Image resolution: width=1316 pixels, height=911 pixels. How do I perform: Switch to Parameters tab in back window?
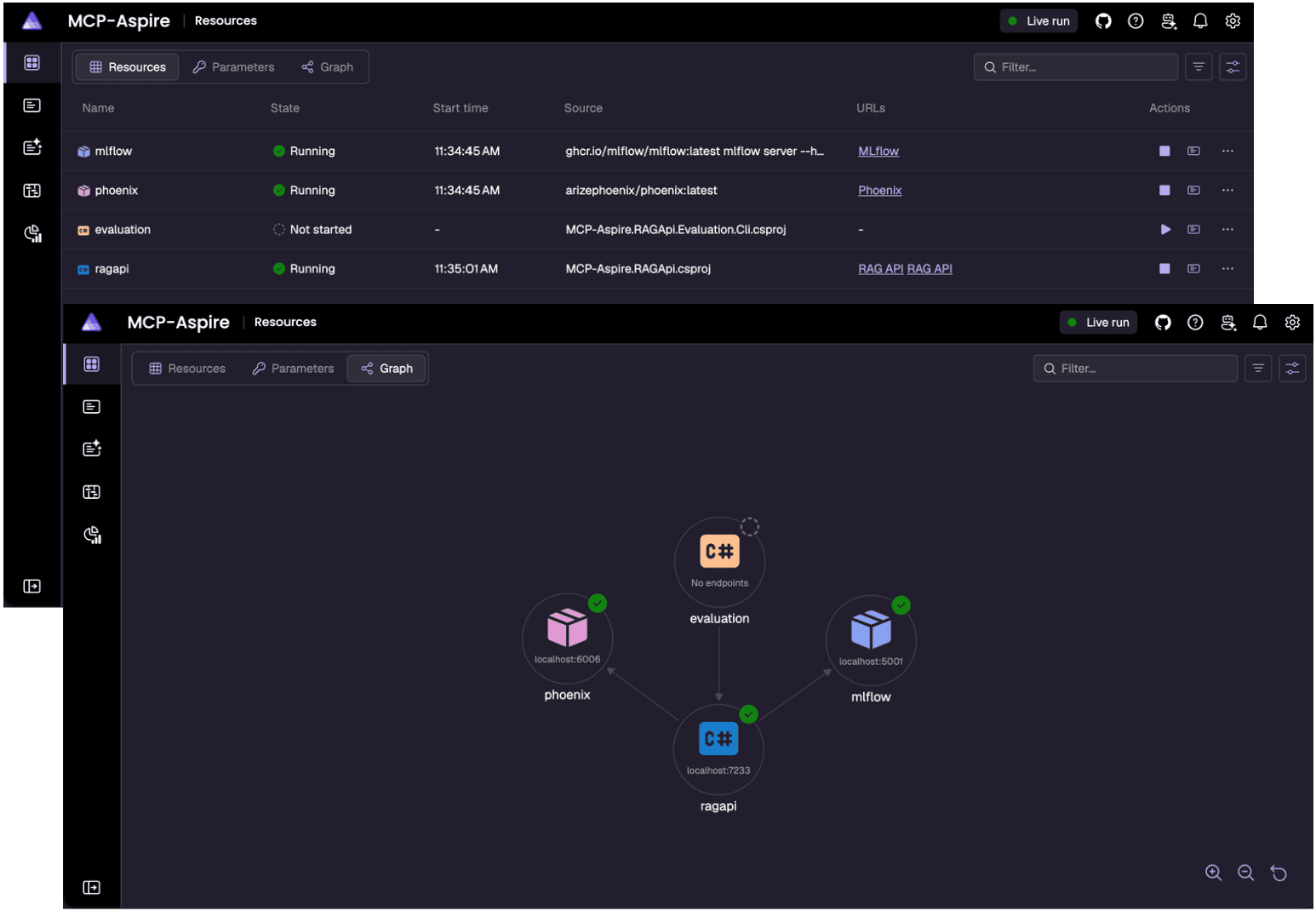pos(234,67)
